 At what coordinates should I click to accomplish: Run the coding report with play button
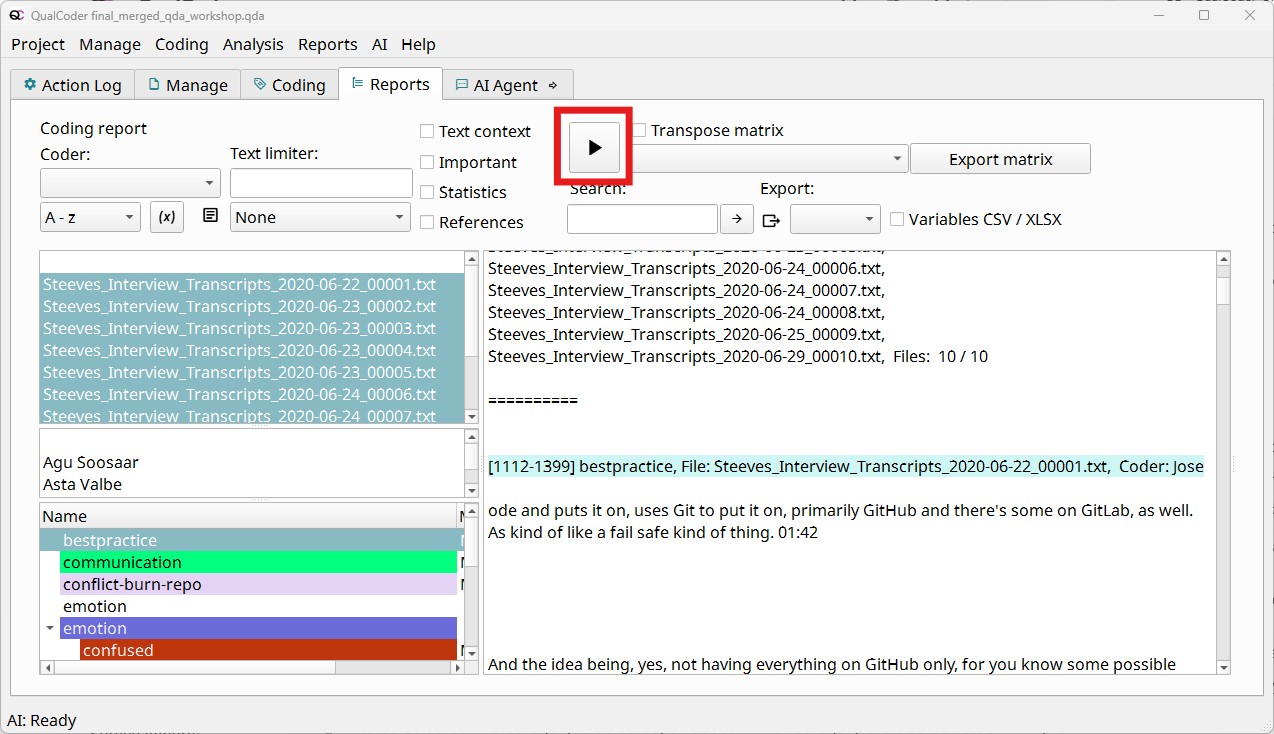(x=594, y=147)
